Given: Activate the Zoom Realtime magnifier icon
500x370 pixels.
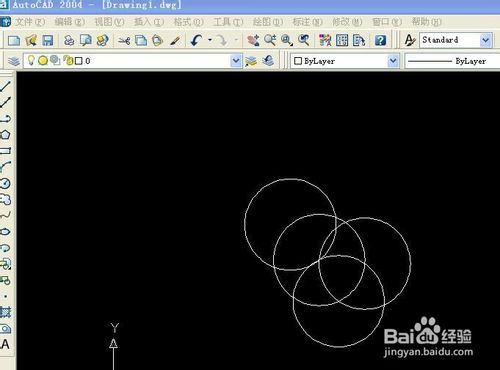Looking at the screenshot, I should tap(270, 41).
